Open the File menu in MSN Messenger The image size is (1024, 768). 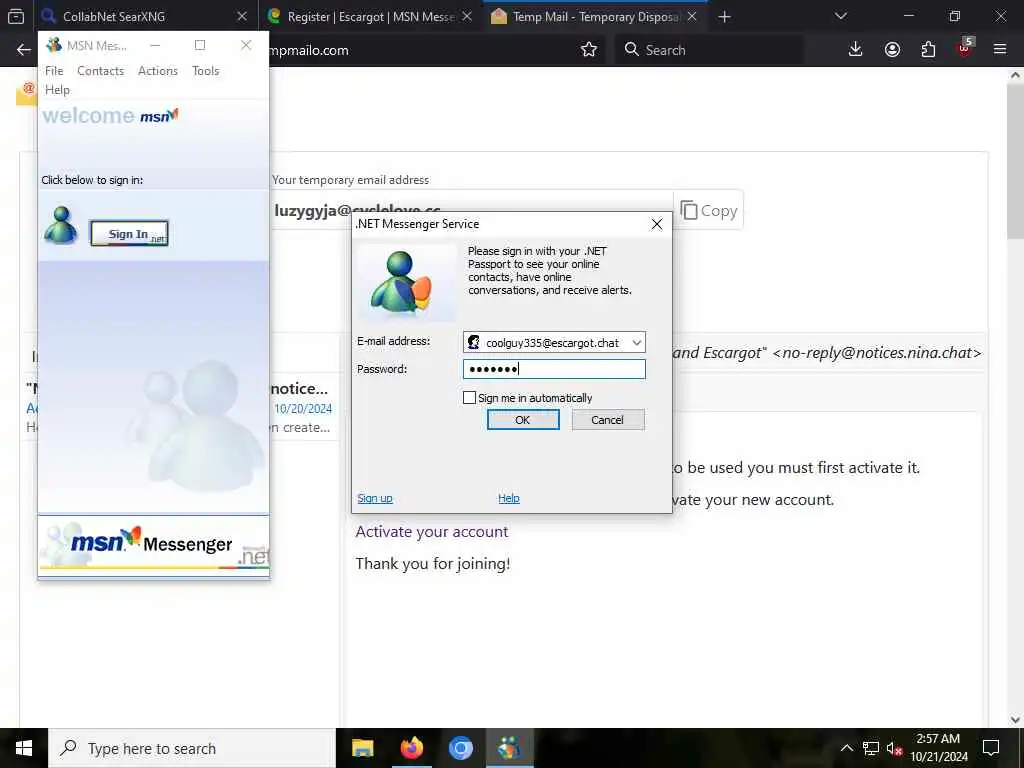pyautogui.click(x=54, y=71)
